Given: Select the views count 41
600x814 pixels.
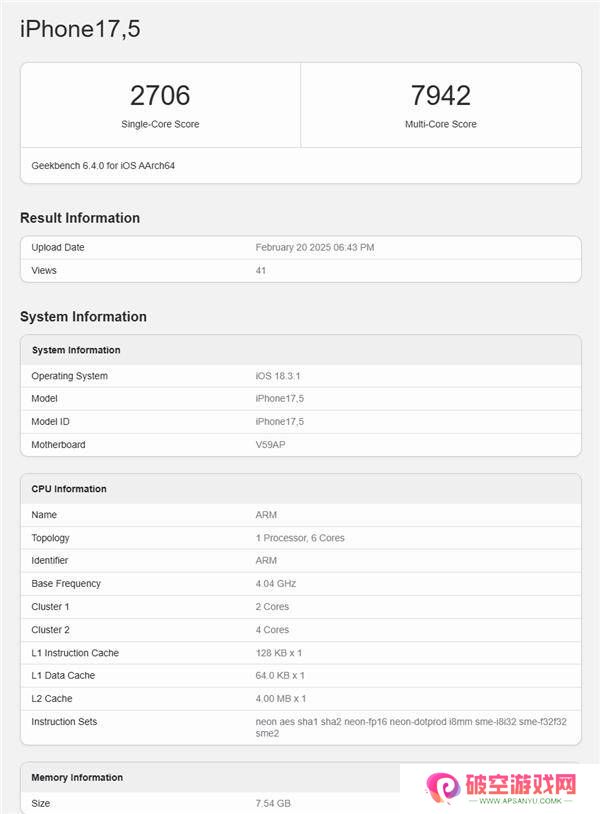Looking at the screenshot, I should tap(261, 270).
